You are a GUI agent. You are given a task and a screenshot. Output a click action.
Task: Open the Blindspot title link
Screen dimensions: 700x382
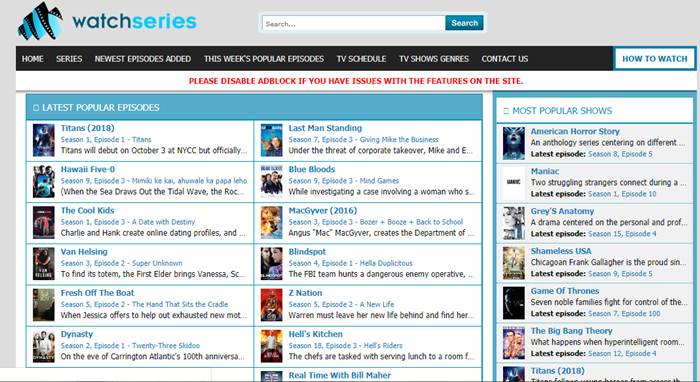click(x=307, y=252)
